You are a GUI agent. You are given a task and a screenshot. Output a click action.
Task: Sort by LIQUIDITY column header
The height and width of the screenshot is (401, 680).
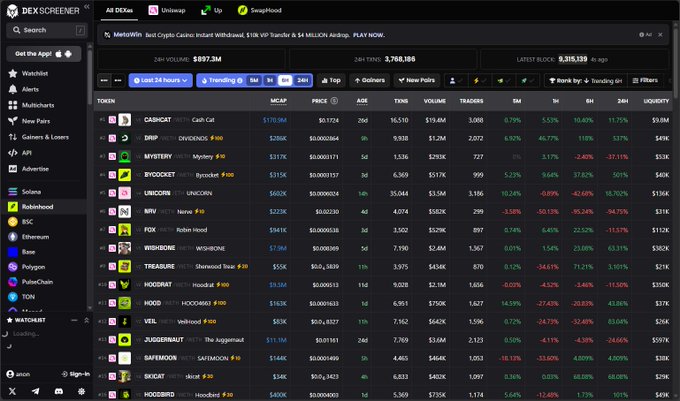[656, 101]
